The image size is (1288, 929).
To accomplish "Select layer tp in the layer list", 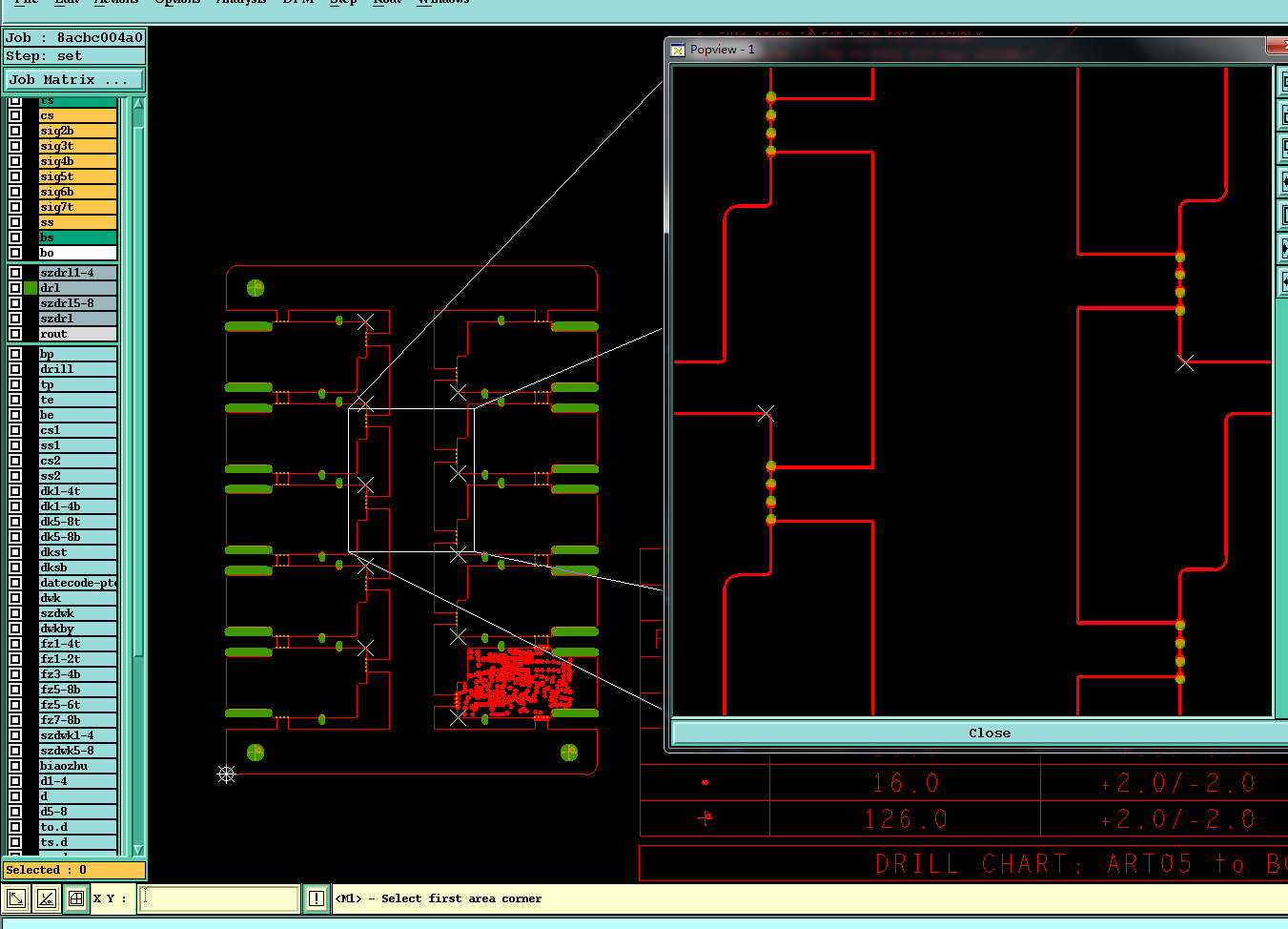I will (x=77, y=384).
